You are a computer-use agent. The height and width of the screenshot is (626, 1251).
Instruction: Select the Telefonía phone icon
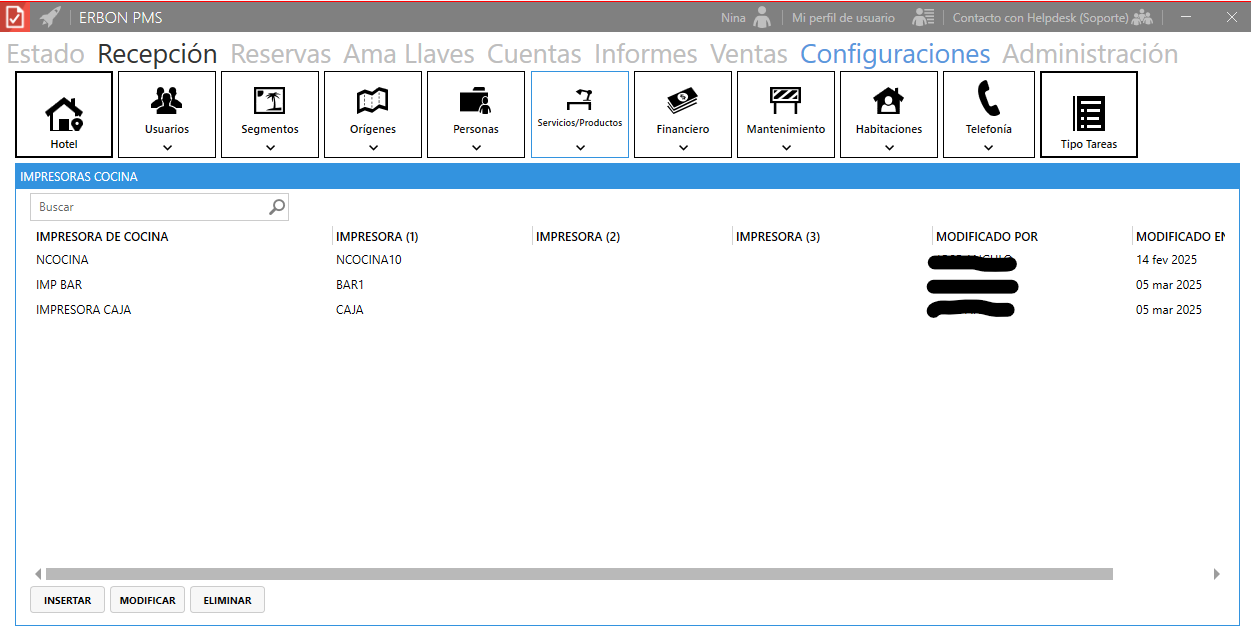pos(988,99)
